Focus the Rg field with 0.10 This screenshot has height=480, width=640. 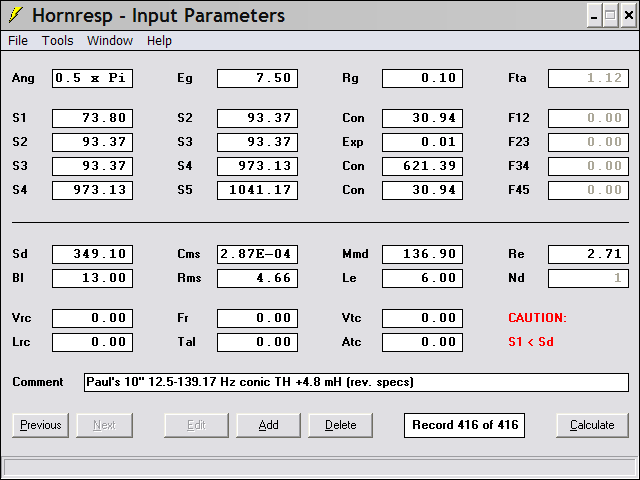[422, 78]
